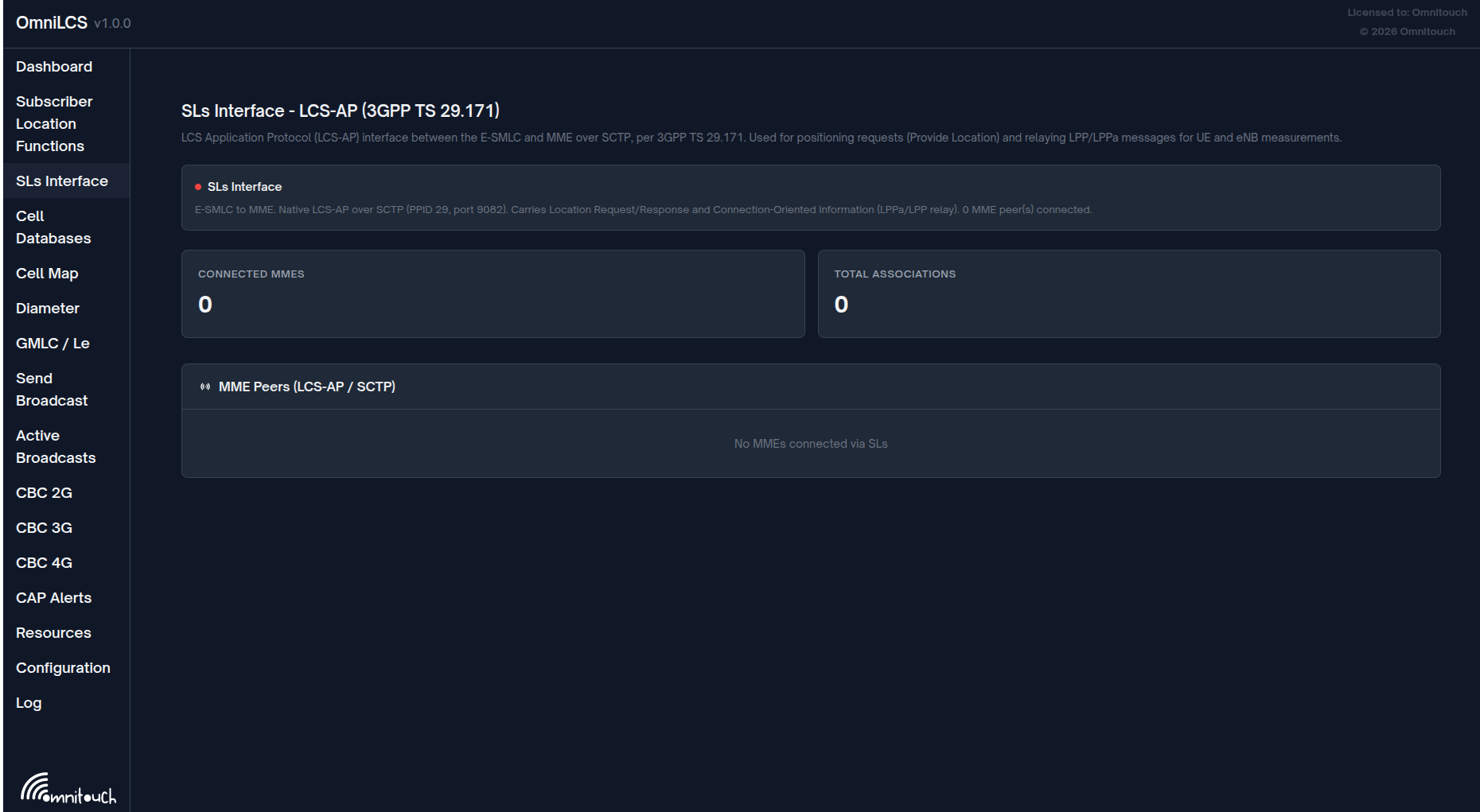This screenshot has width=1480, height=812.
Task: Click the OmniLCS logo in the header
Action: (x=50, y=22)
